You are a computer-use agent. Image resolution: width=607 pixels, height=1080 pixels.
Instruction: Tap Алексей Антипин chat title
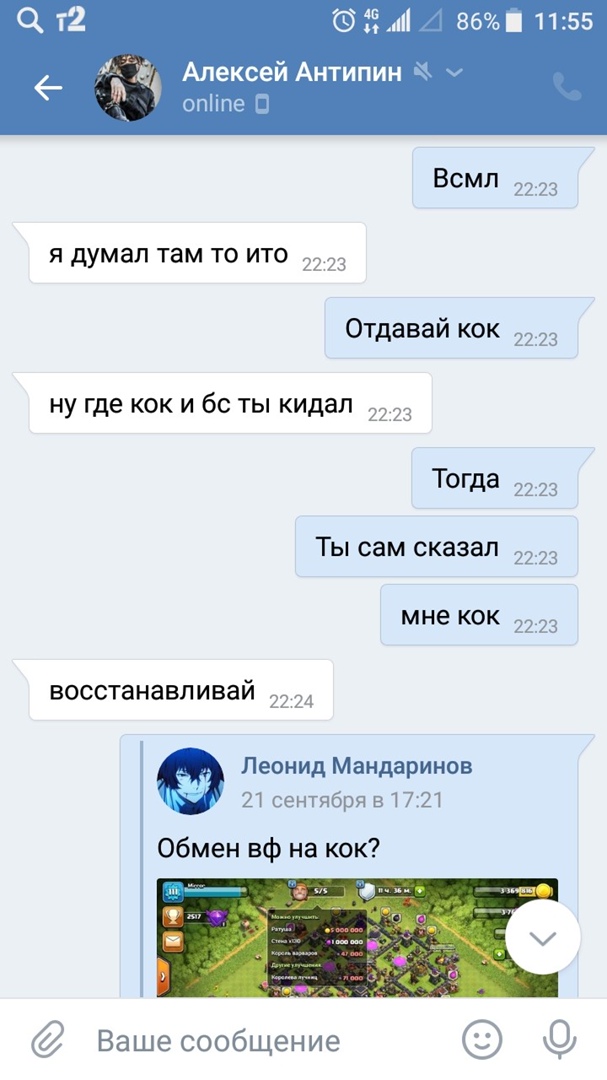tap(292, 72)
